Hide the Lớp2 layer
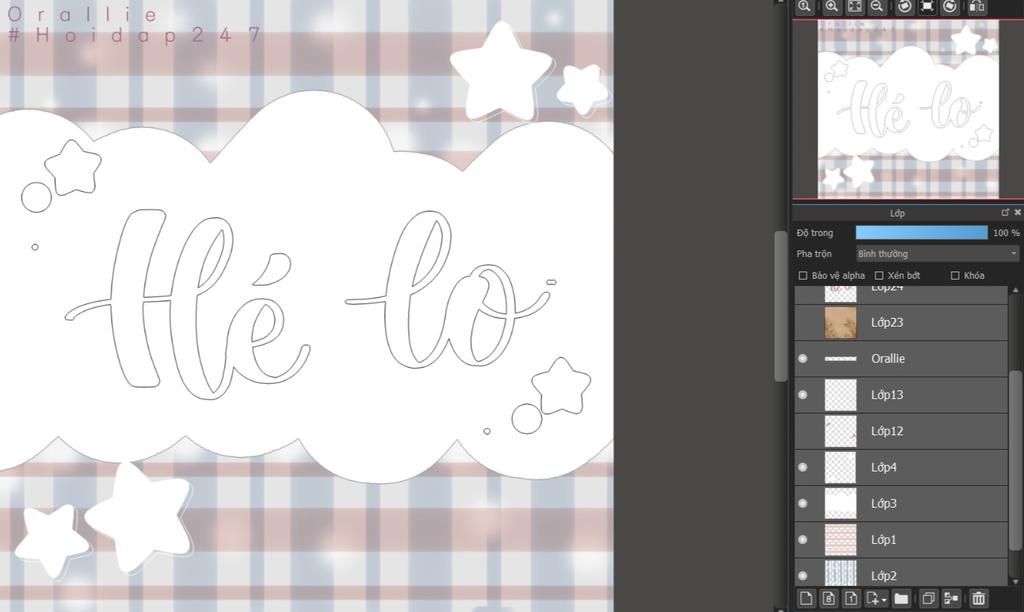This screenshot has height=612, width=1024. click(803, 576)
